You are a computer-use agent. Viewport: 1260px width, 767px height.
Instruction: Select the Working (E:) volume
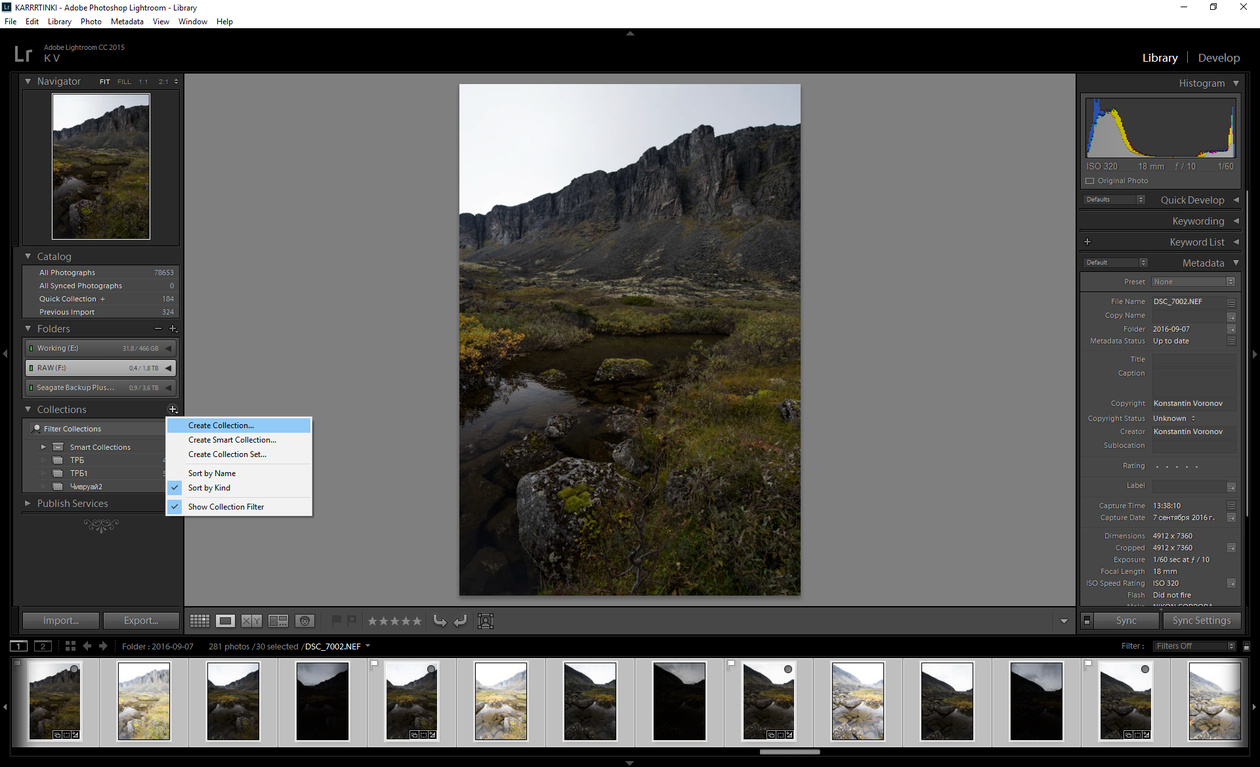(x=100, y=348)
